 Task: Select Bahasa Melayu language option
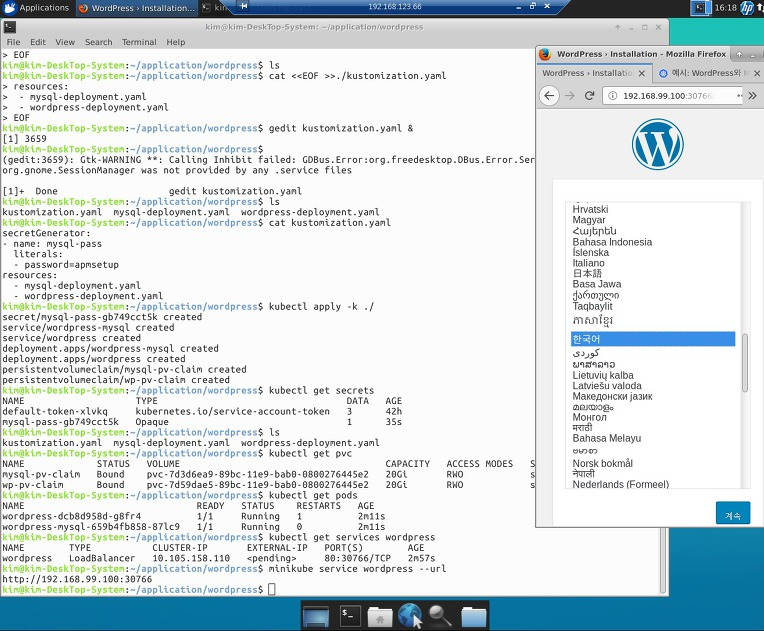pyautogui.click(x=607, y=438)
